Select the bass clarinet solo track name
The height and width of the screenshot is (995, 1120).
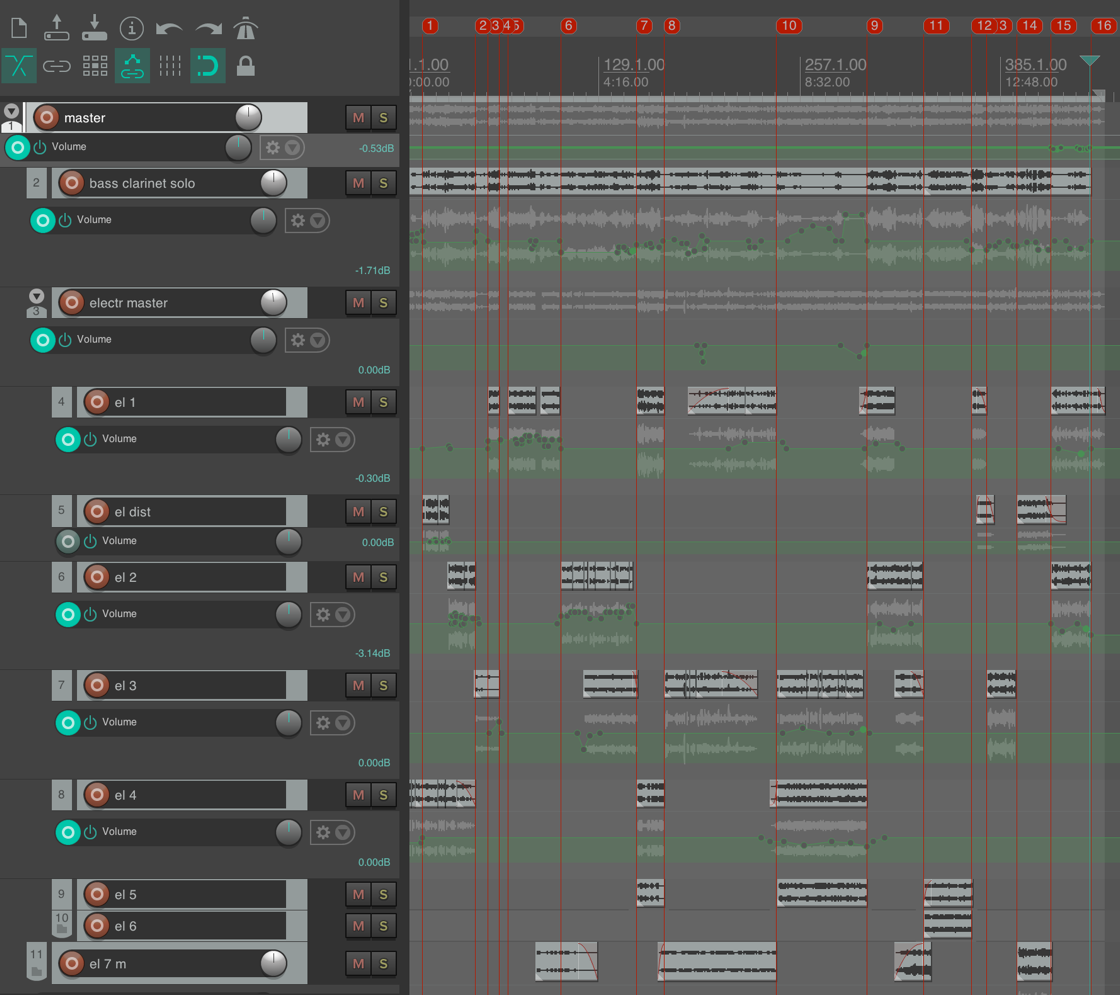click(x=142, y=184)
